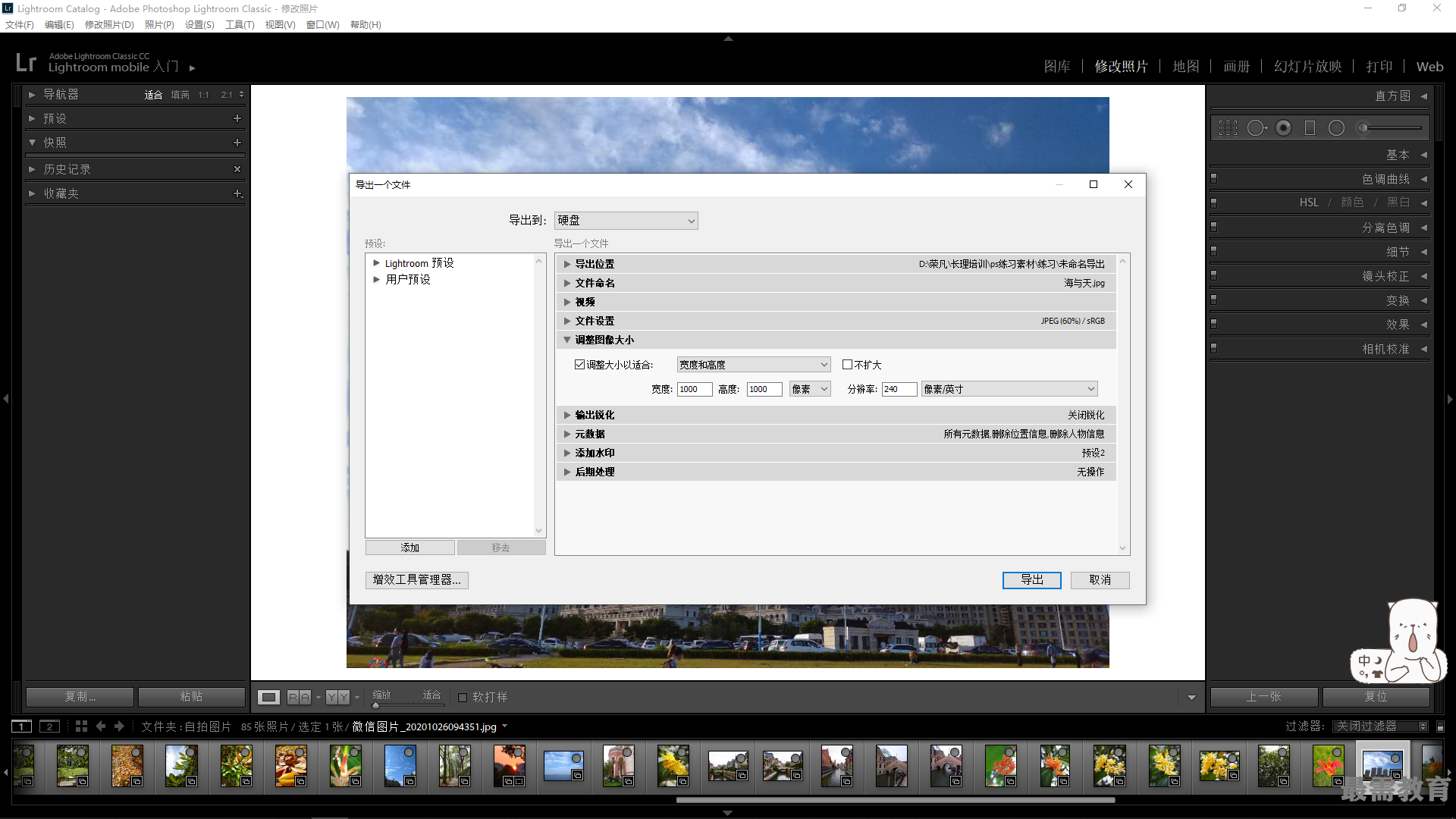Open the Plug-in Manager button

coord(417,580)
